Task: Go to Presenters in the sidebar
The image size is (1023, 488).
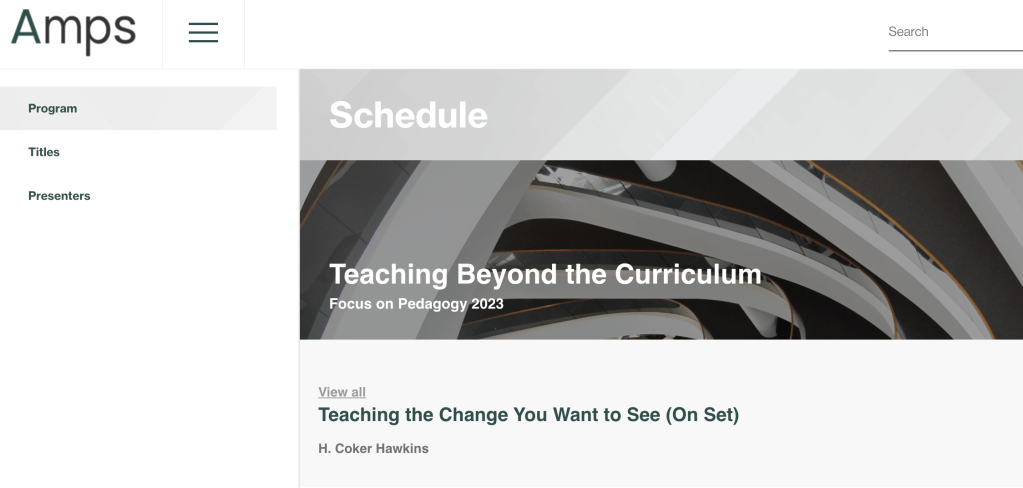Action: pyautogui.click(x=59, y=196)
